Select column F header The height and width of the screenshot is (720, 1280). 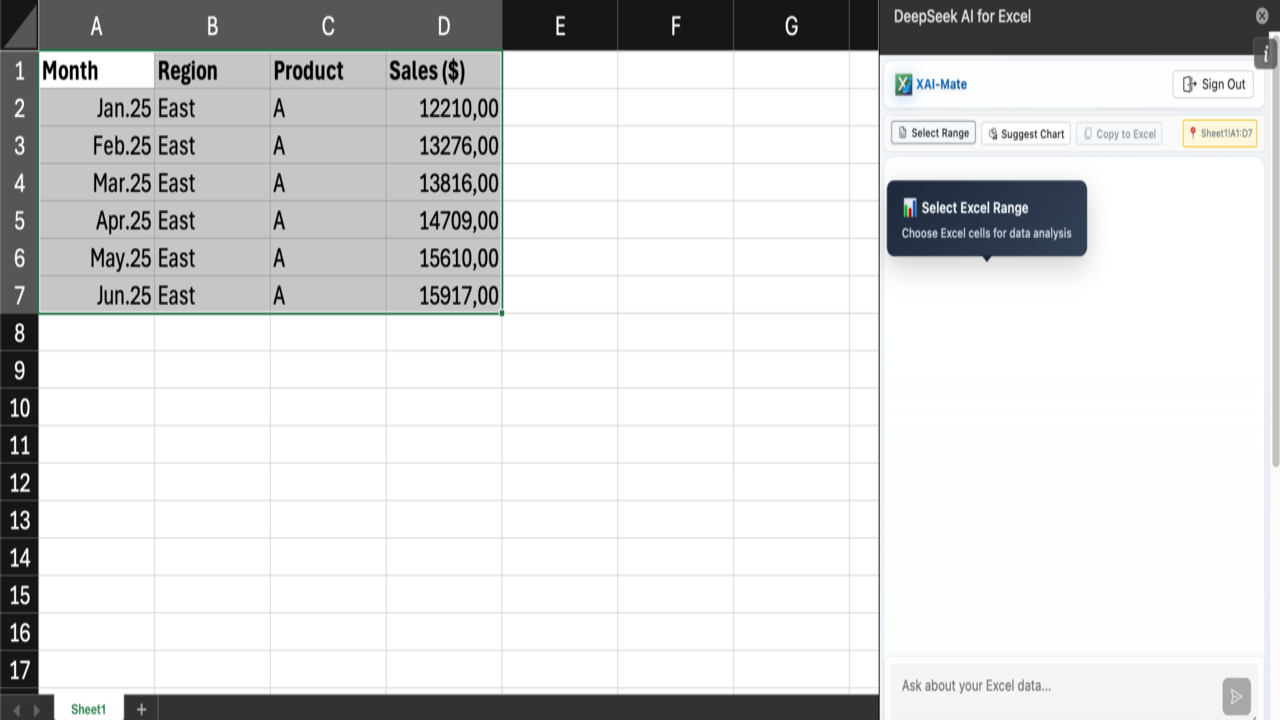click(x=675, y=27)
